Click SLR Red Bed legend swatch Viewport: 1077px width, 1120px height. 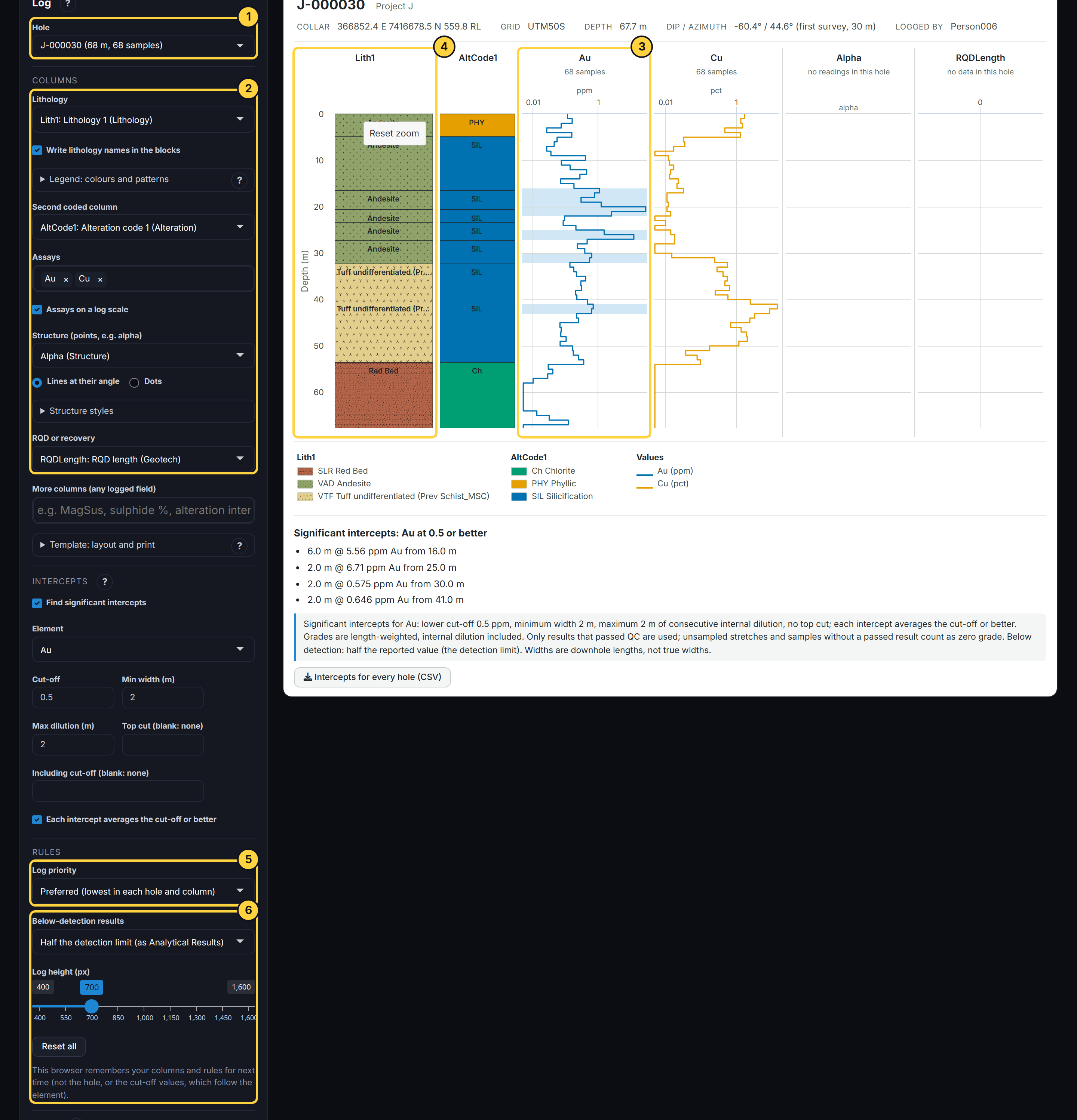(305, 471)
